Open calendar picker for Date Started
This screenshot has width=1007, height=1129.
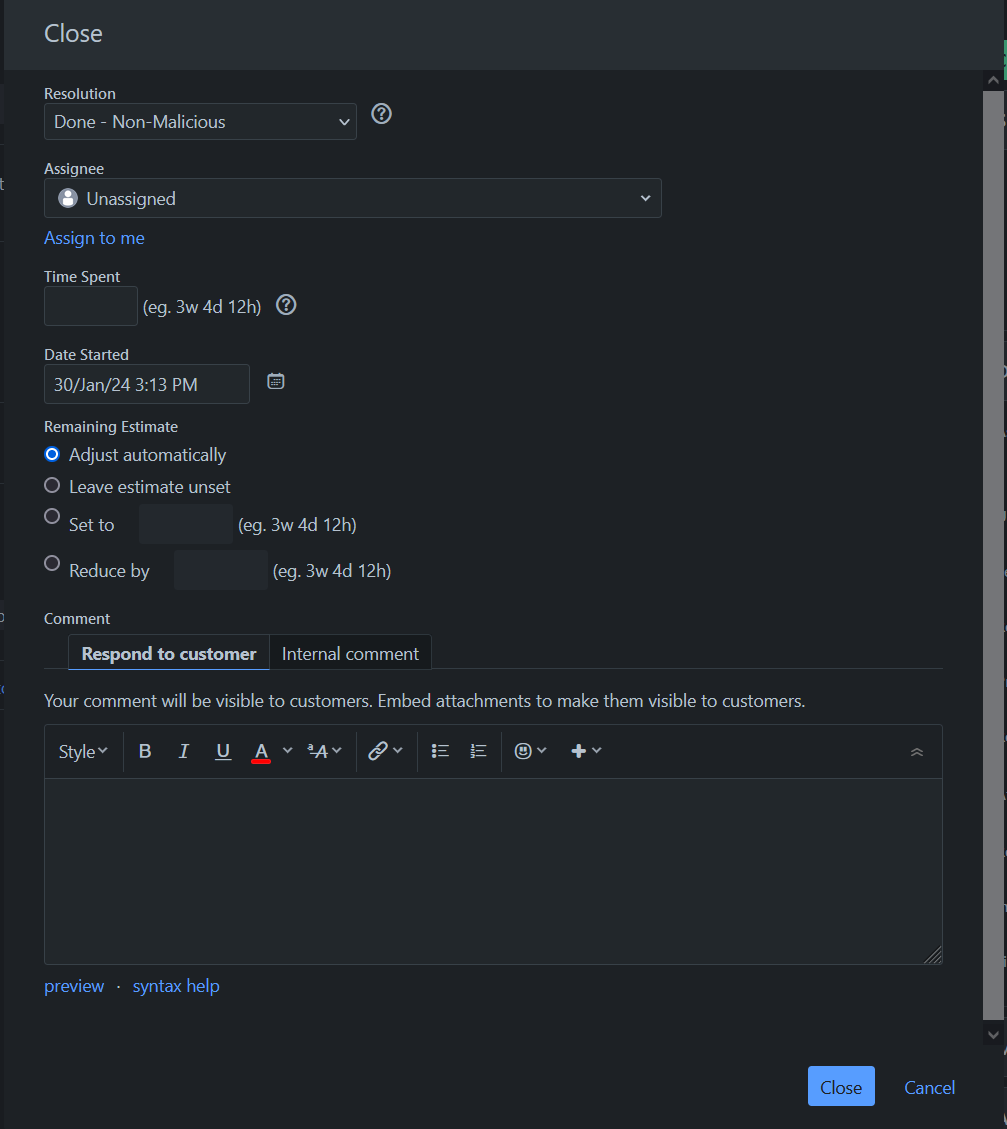276,381
